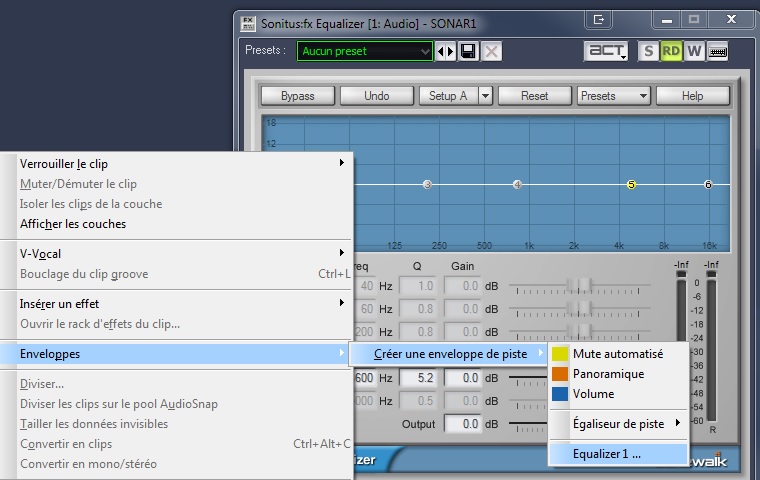Click the Q field showing 1.0
Image resolution: width=760 pixels, height=480 pixels.
point(418,286)
